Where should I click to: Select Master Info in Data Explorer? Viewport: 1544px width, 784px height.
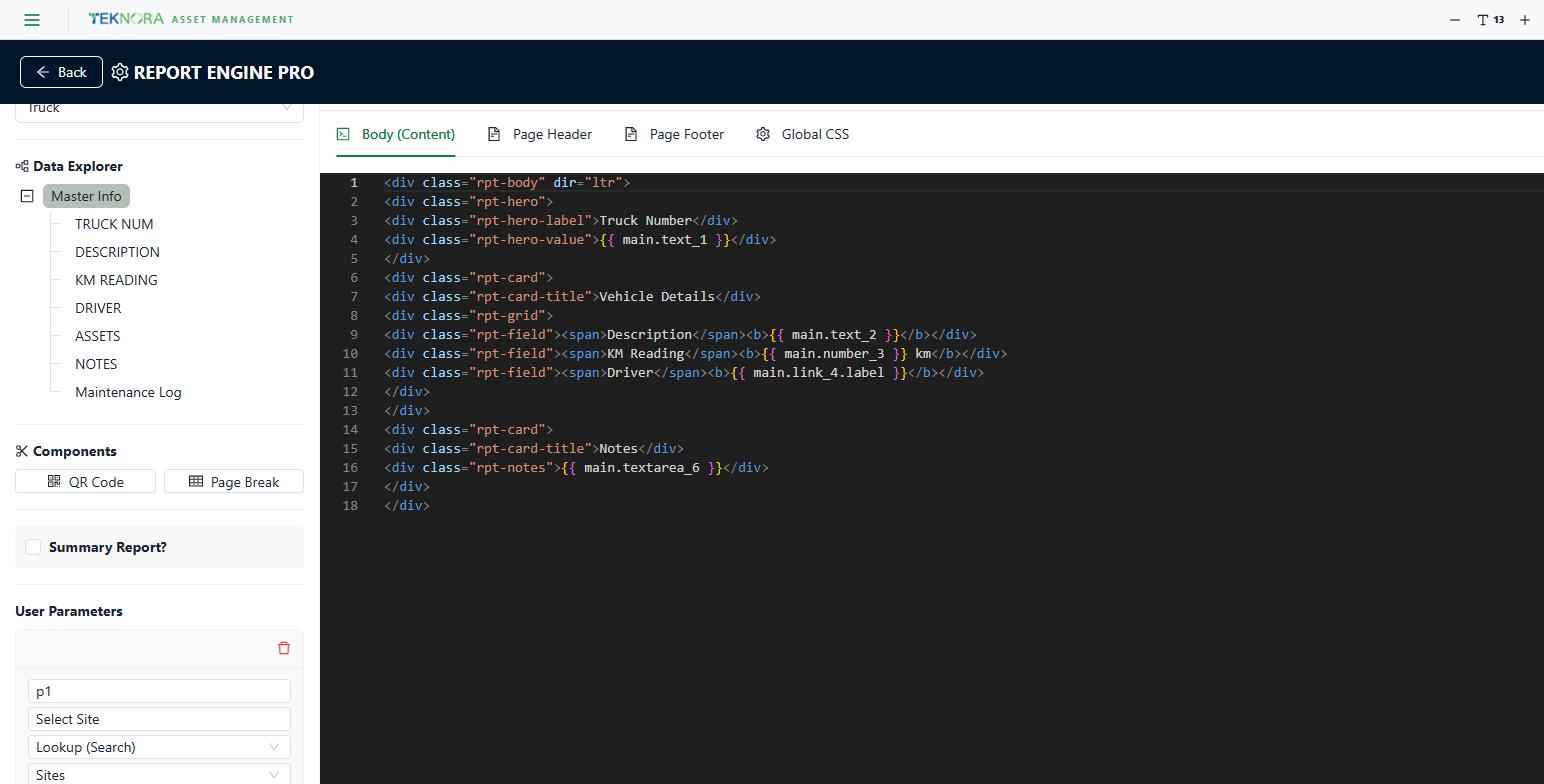click(86, 196)
